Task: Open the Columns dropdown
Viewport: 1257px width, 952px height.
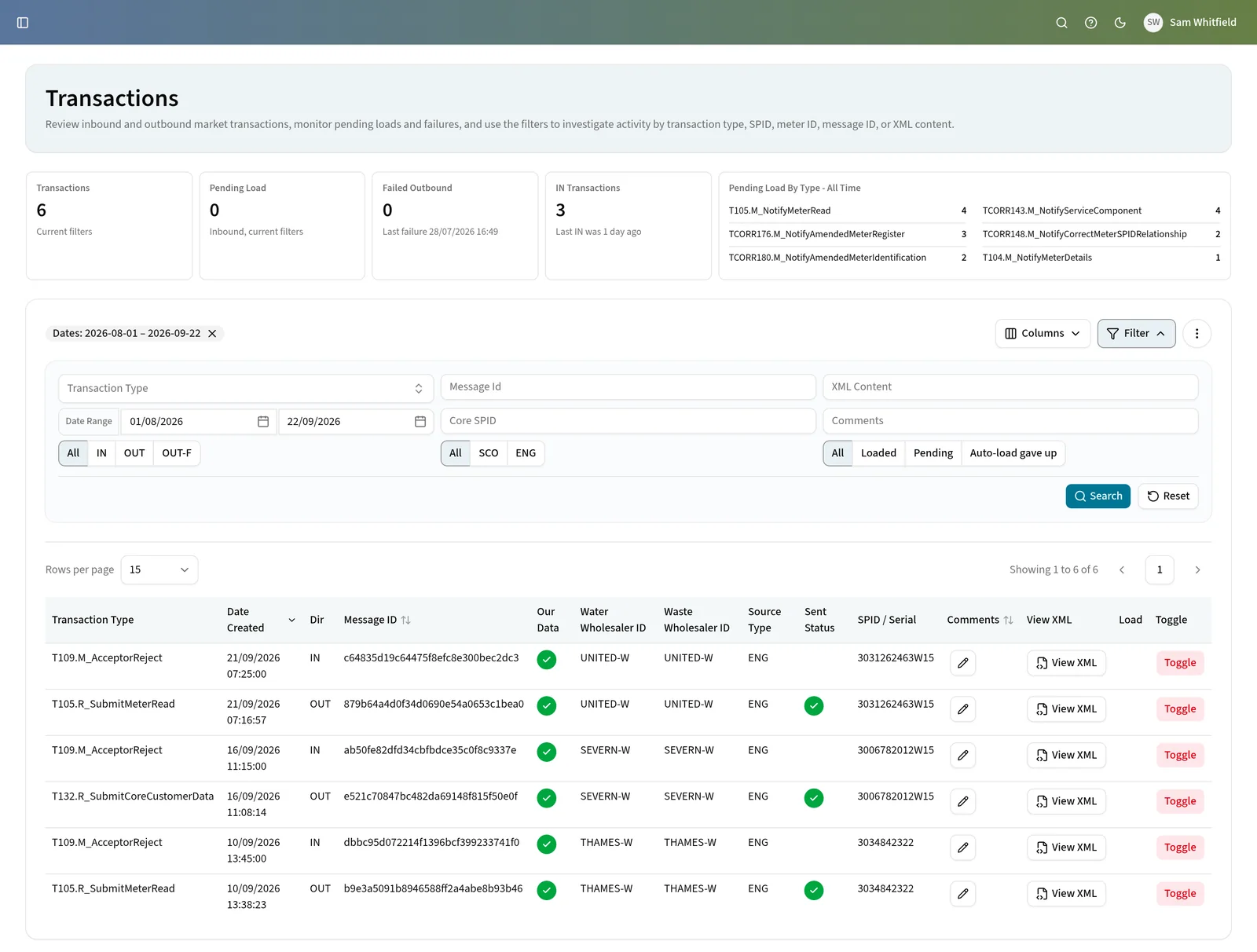Action: (x=1043, y=334)
